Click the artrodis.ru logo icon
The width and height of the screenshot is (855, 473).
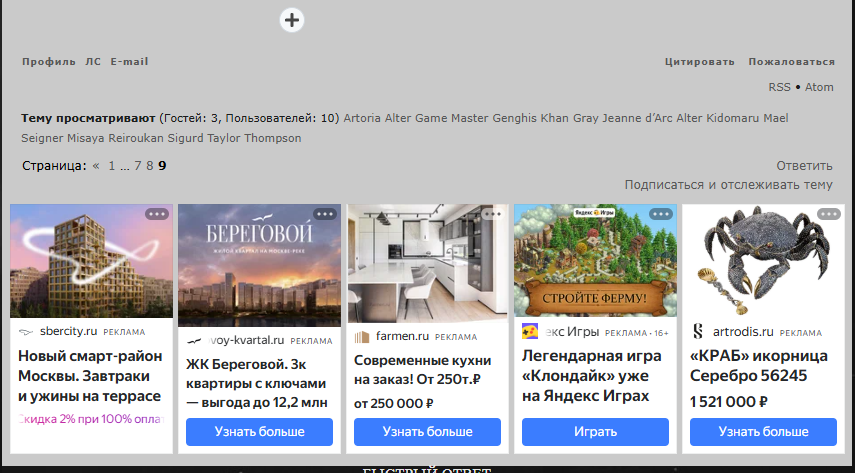pos(698,331)
